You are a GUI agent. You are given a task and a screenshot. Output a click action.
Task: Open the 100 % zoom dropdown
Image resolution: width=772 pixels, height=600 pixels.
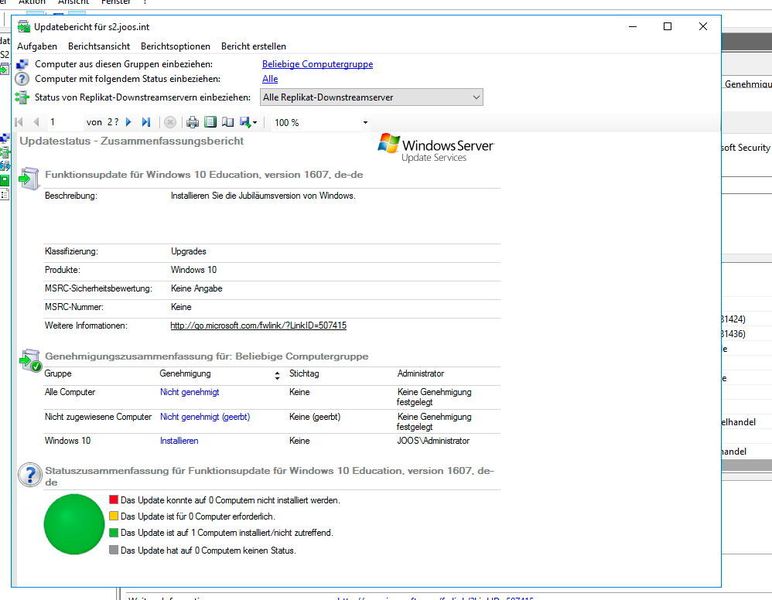pyautogui.click(x=365, y=123)
